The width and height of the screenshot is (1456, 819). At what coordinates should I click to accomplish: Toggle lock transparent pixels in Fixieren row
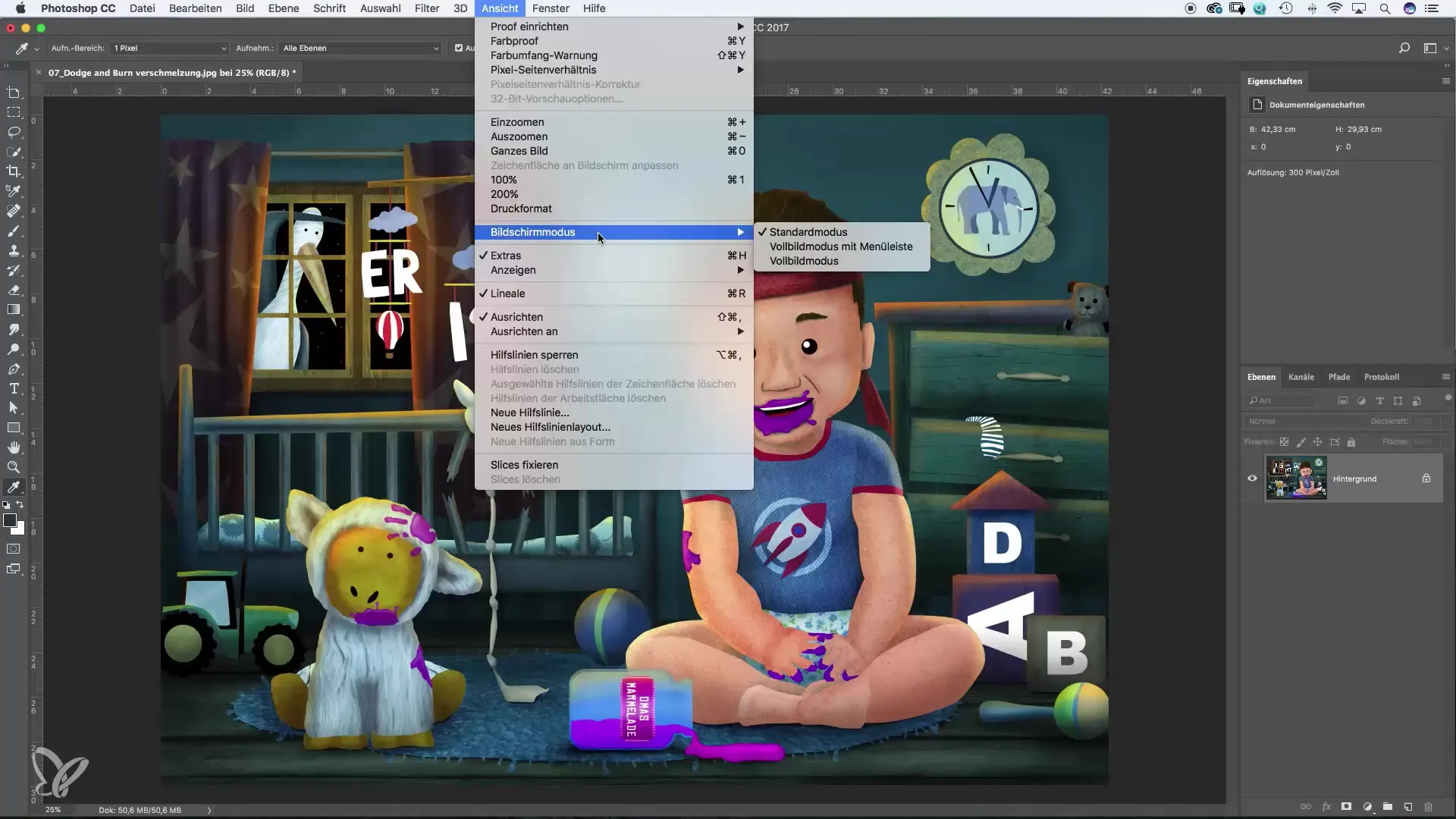click(1284, 442)
